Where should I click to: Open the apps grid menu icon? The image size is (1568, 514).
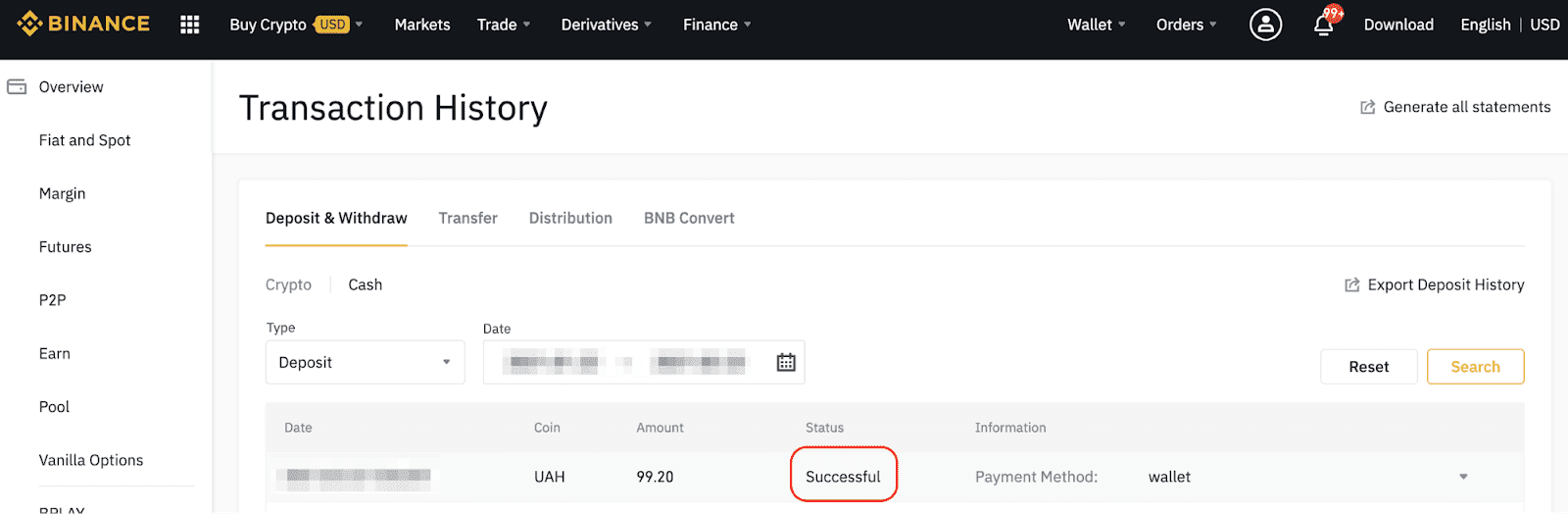(190, 25)
